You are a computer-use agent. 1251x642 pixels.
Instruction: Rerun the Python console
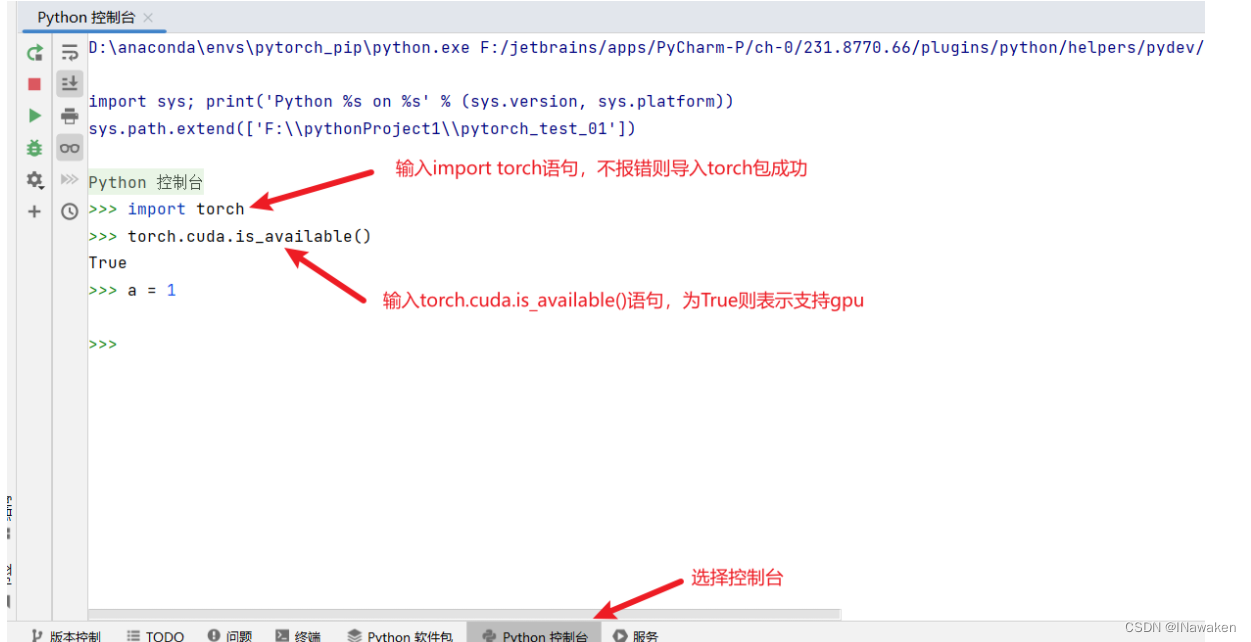34,53
